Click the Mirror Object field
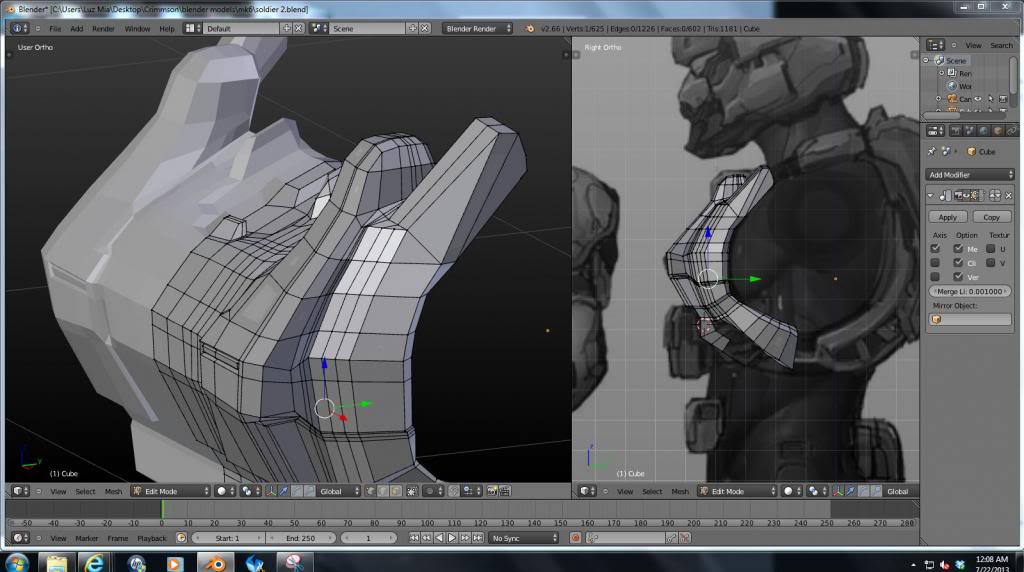The width and height of the screenshot is (1024, 572). [970, 319]
